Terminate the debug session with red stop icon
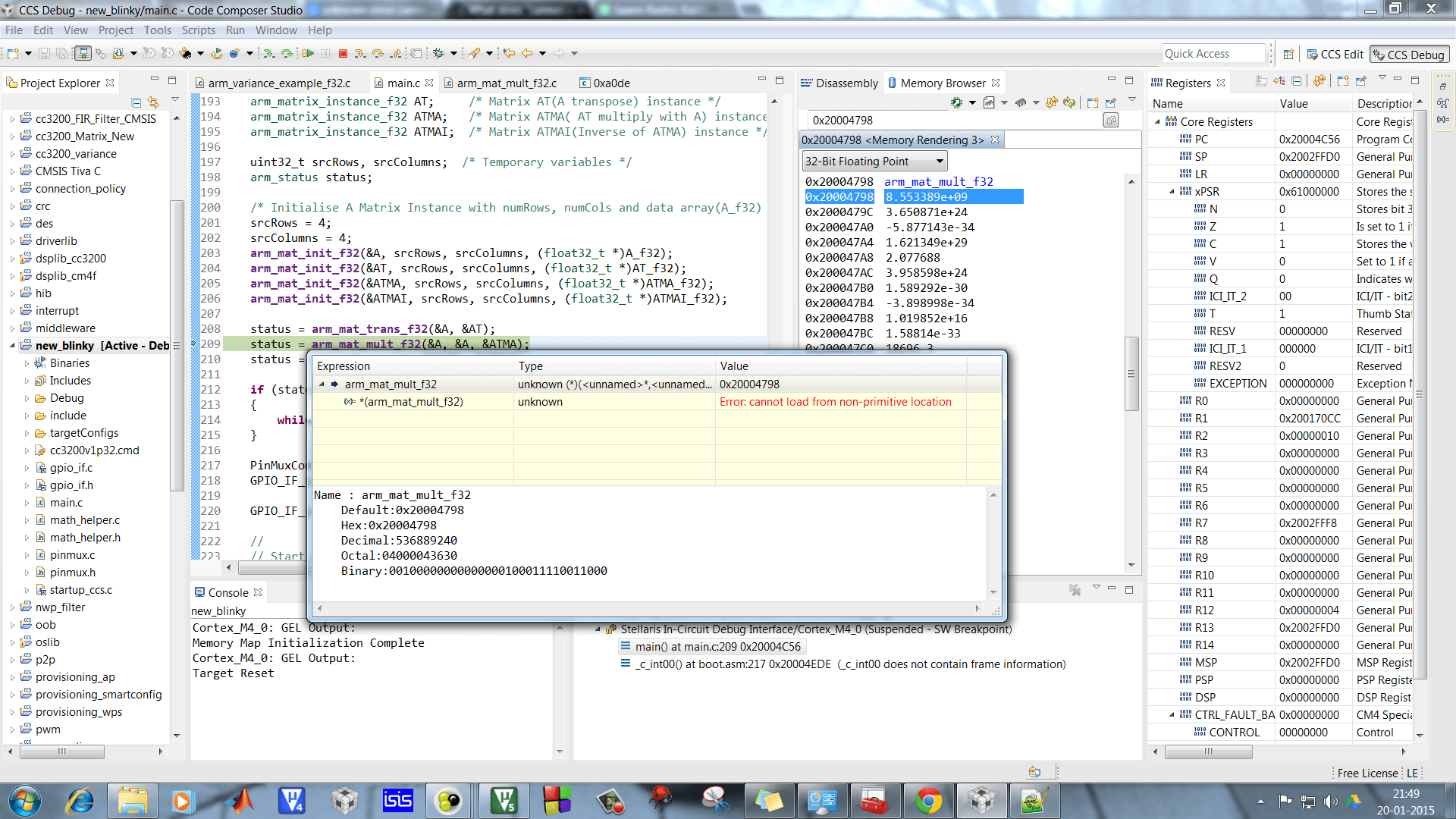This screenshot has width=1456, height=819. tap(343, 53)
